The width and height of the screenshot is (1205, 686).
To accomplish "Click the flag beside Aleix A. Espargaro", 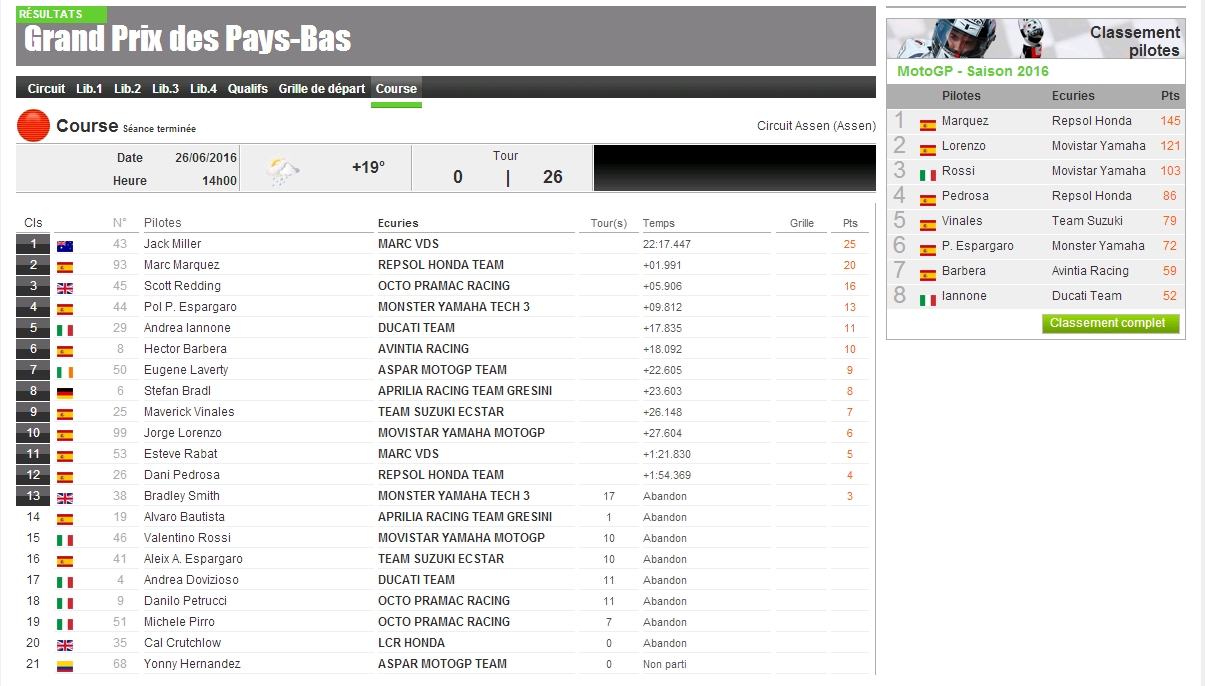I will [x=65, y=561].
